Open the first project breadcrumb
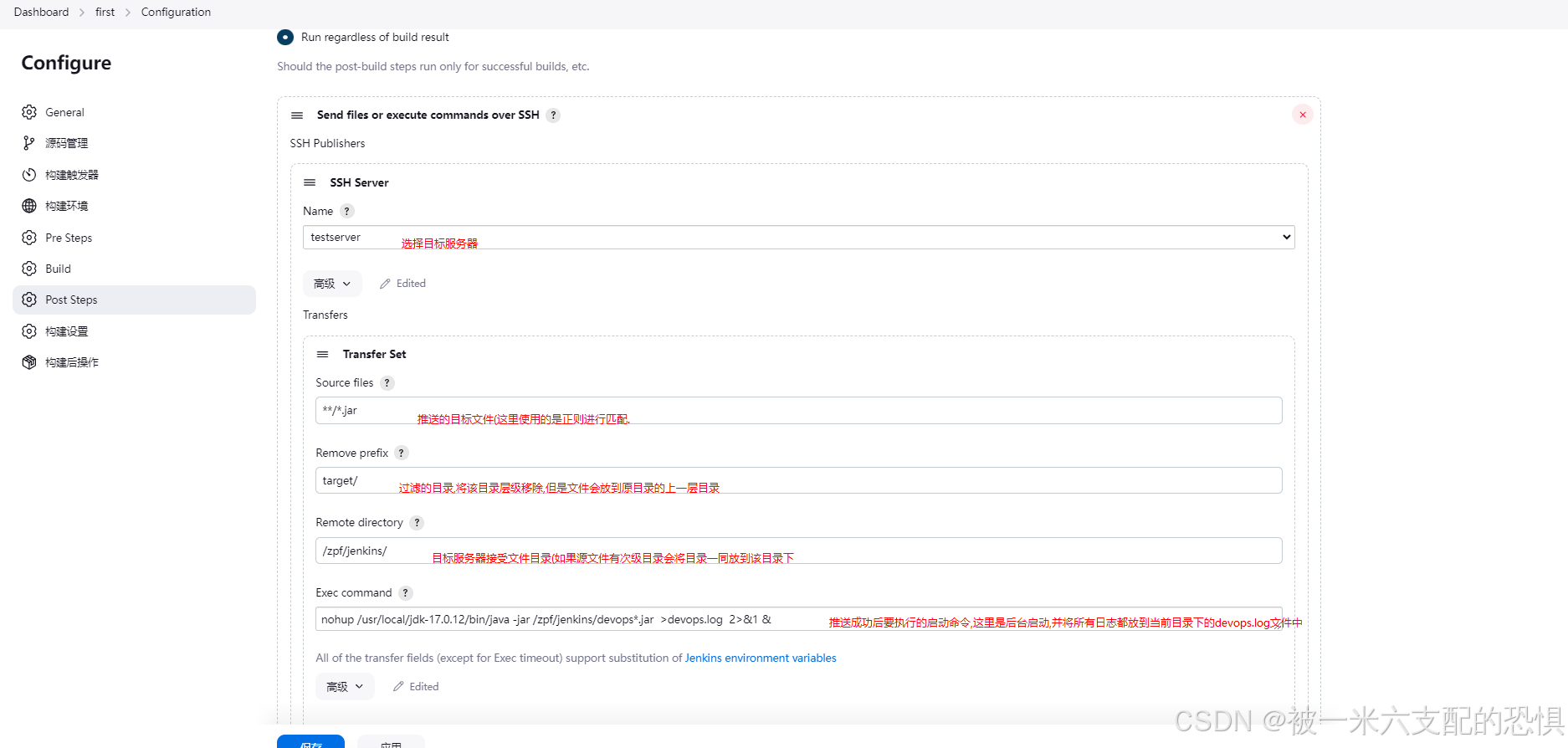 [105, 12]
